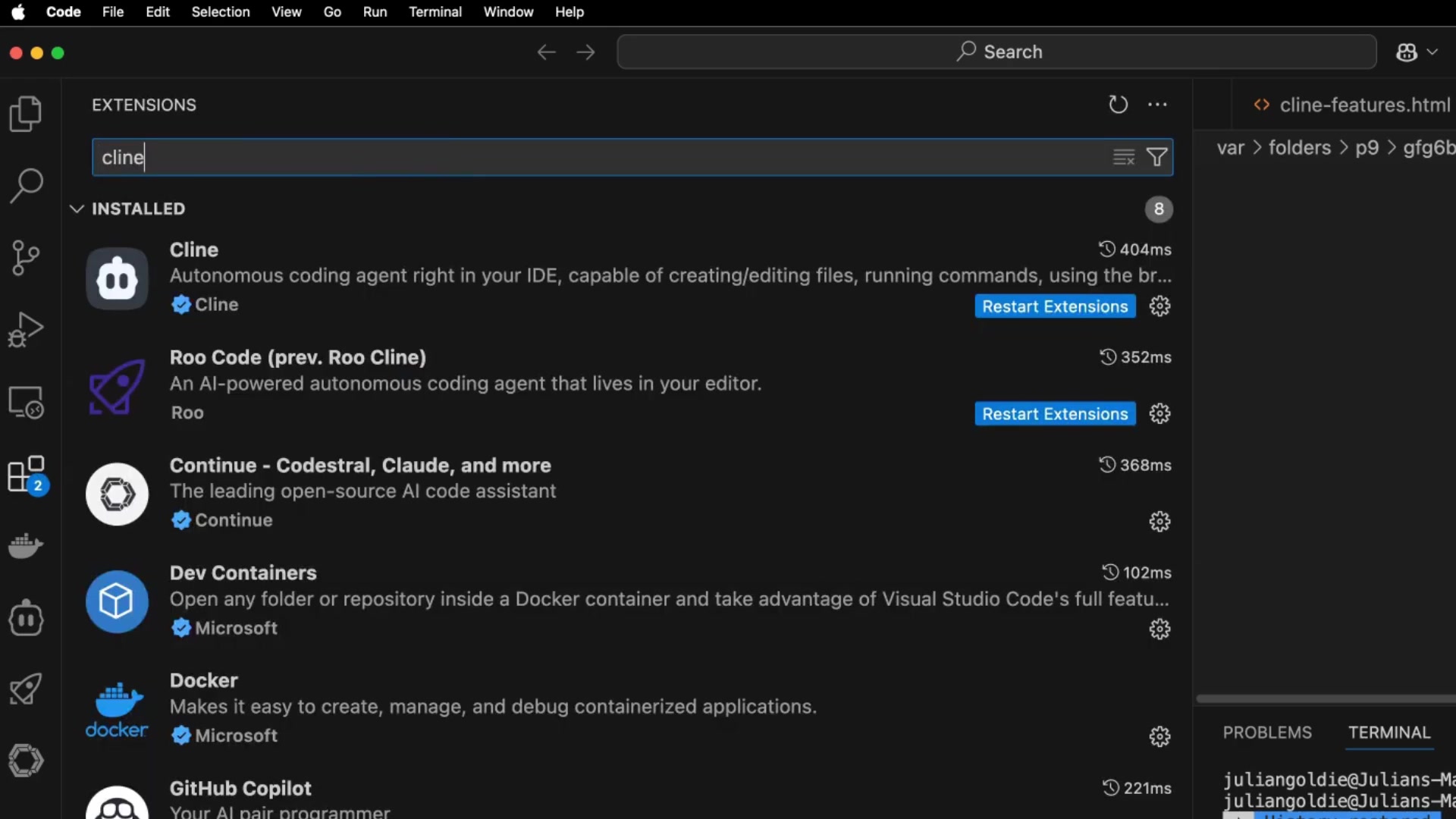Screen dimensions: 1456x819
Task: Open the Explorer view in activity bar
Action: coord(27,114)
